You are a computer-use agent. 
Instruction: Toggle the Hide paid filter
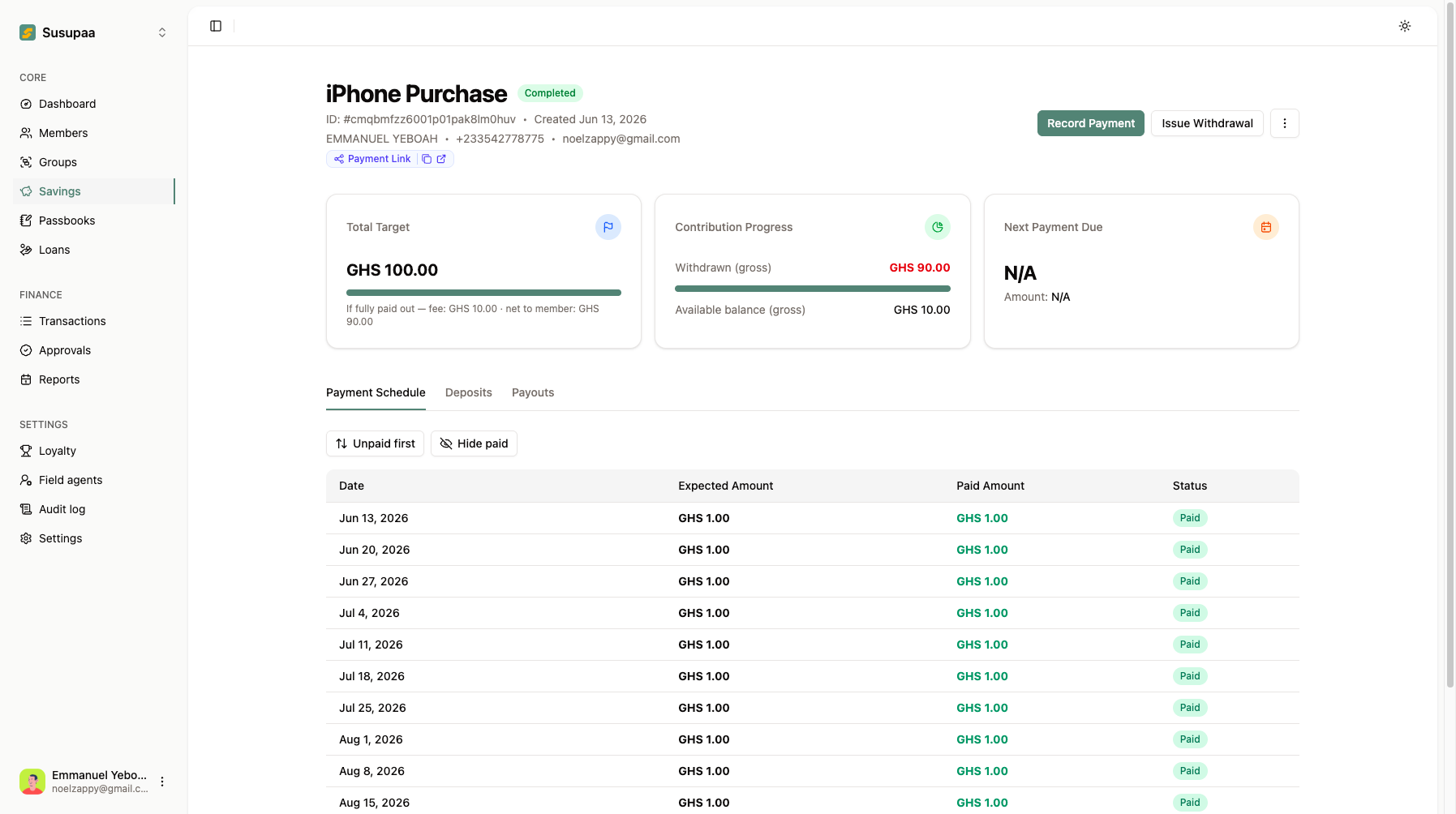[x=474, y=443]
